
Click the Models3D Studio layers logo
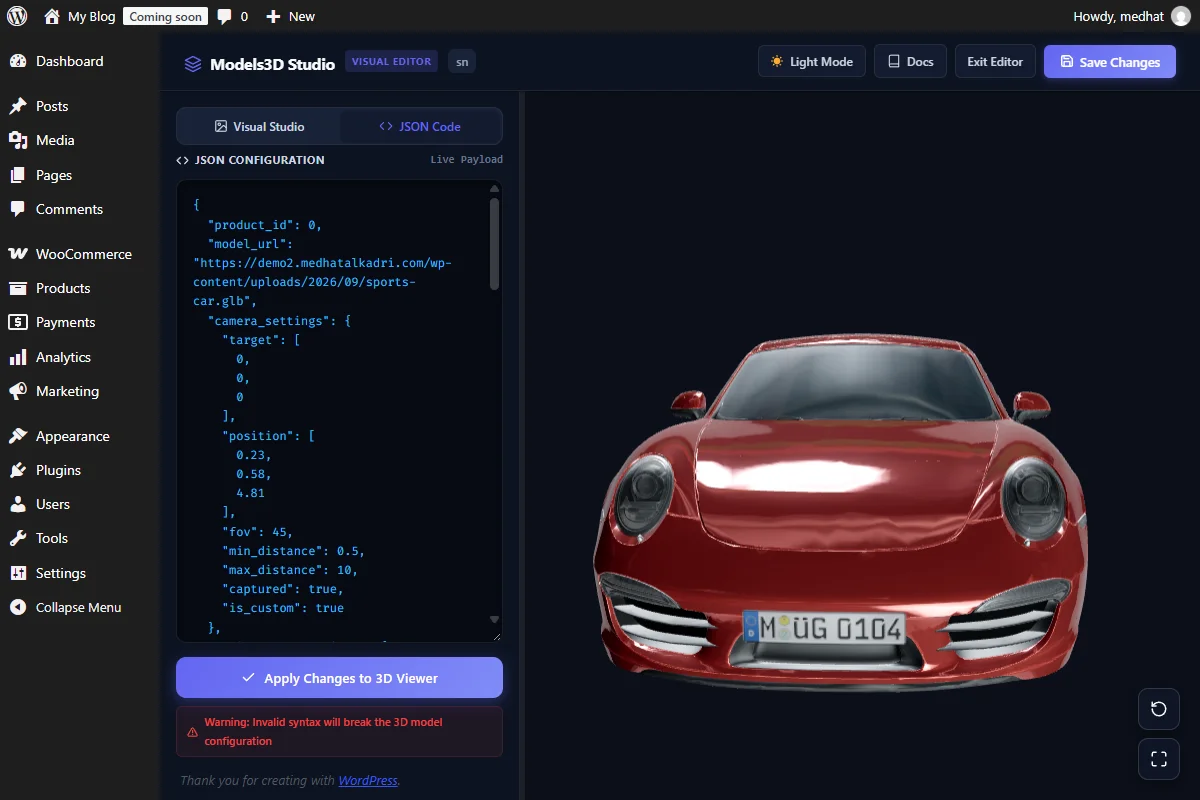pos(193,64)
